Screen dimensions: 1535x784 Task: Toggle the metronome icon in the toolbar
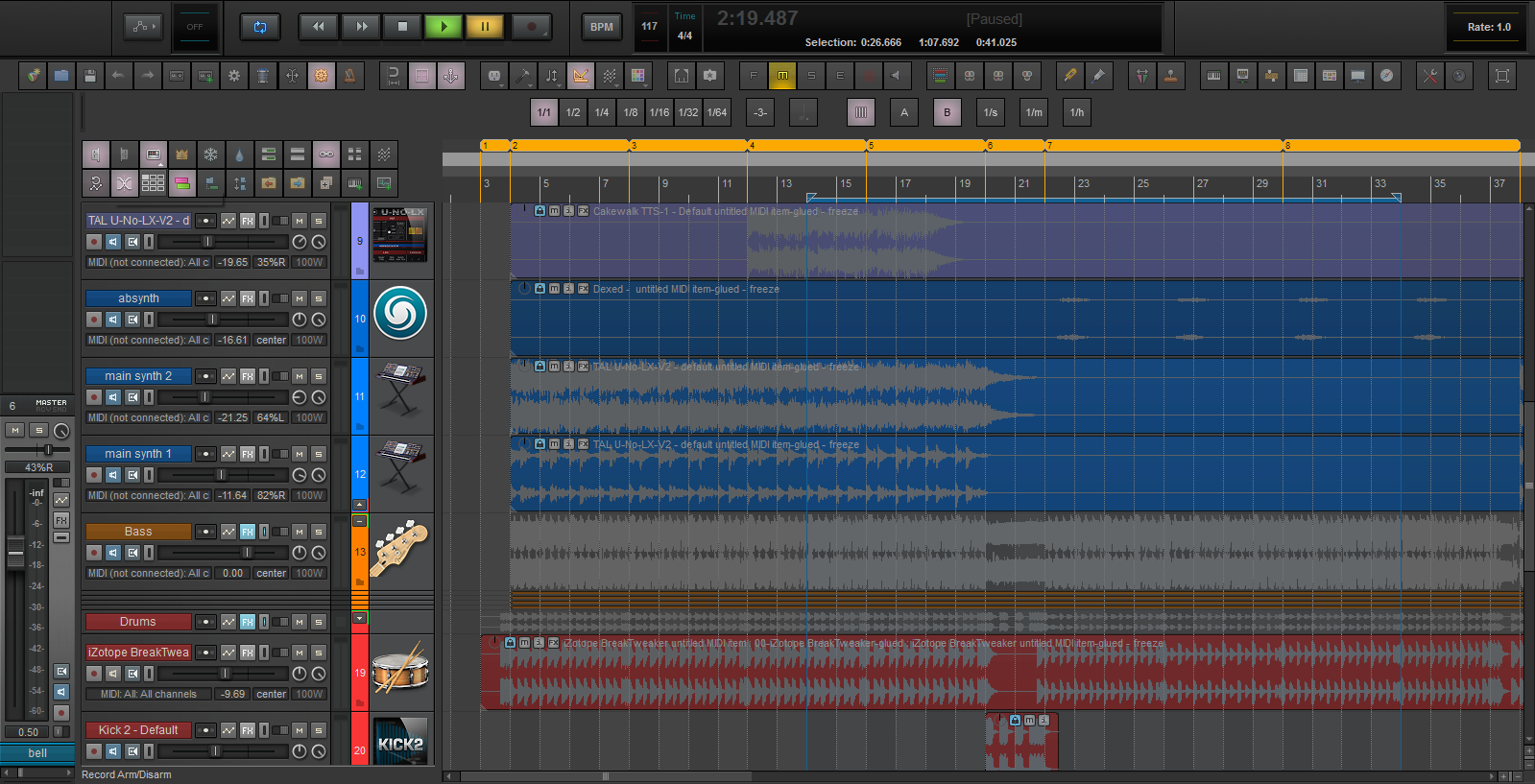point(349,76)
